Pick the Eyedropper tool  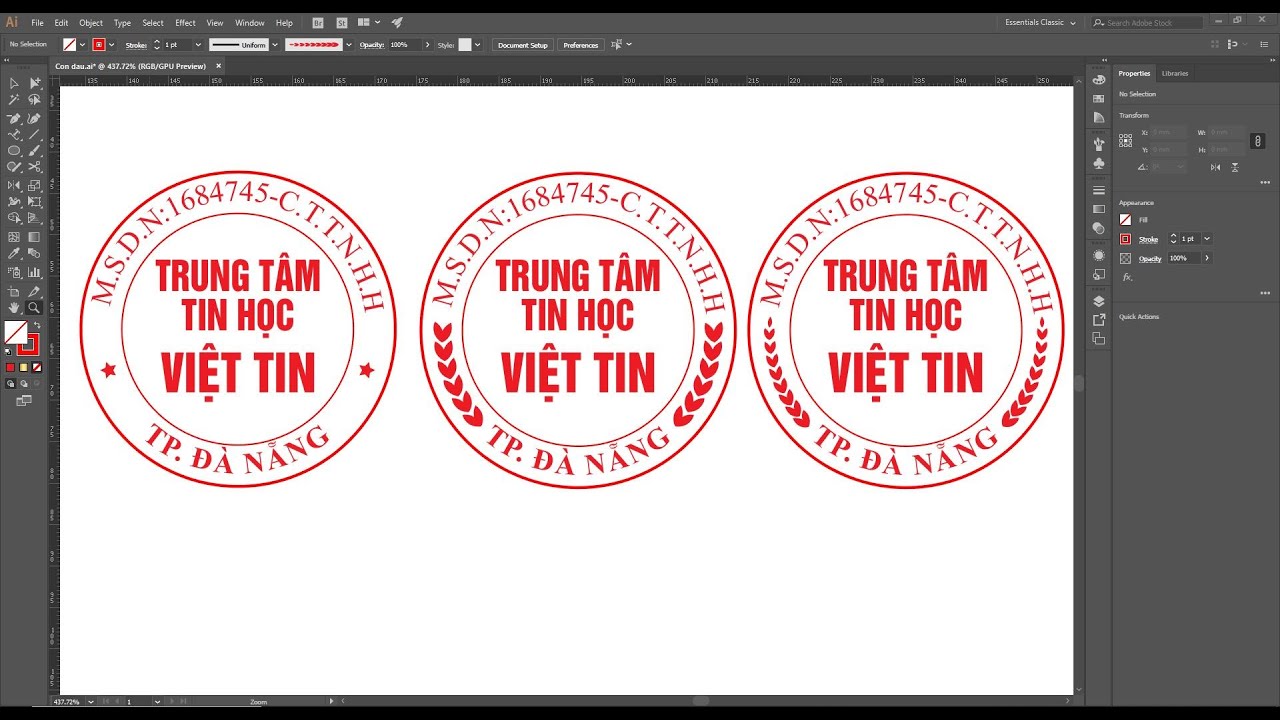(14, 254)
